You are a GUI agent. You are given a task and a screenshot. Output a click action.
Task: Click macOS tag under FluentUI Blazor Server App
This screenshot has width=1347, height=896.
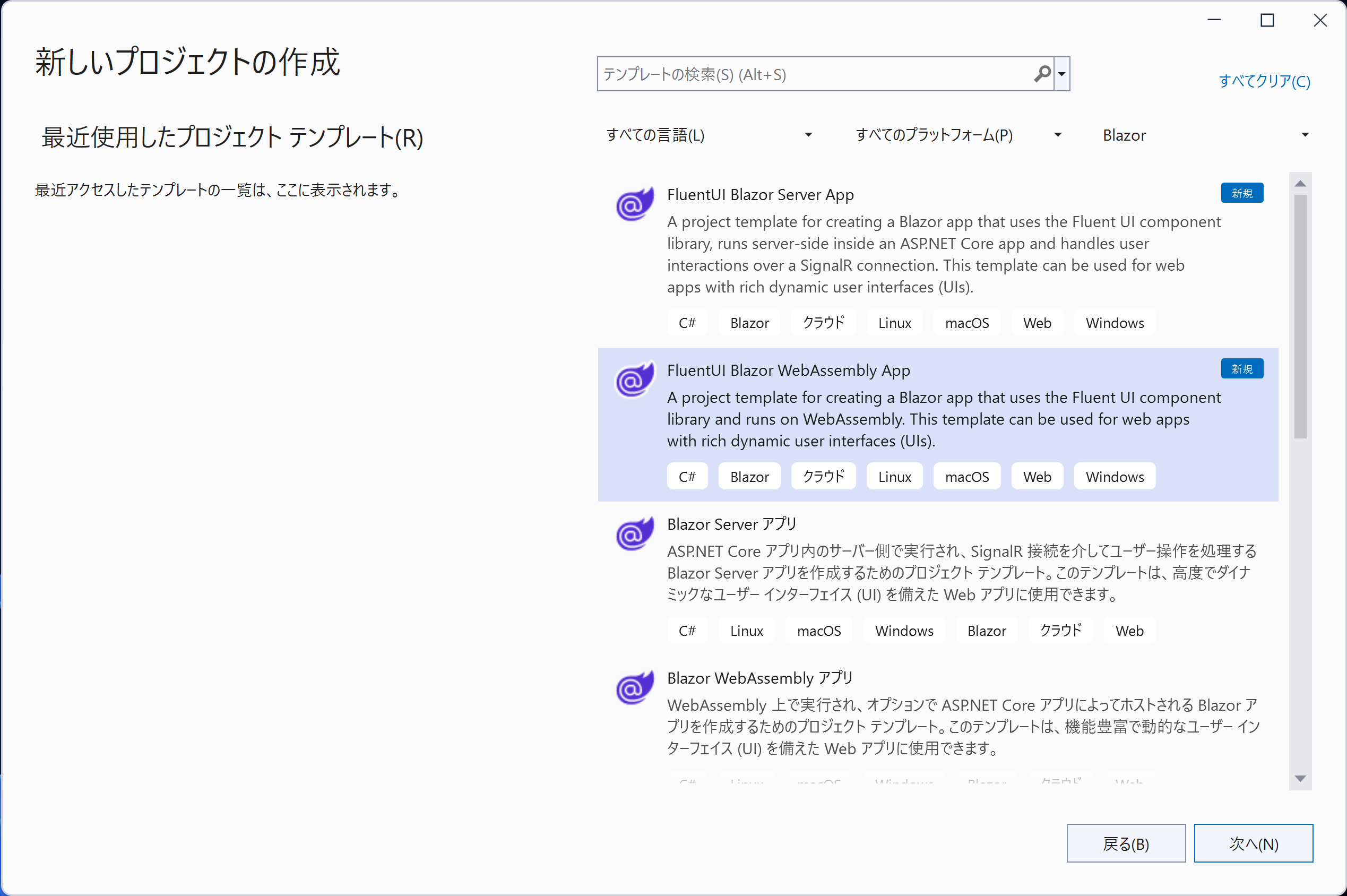pos(966,323)
